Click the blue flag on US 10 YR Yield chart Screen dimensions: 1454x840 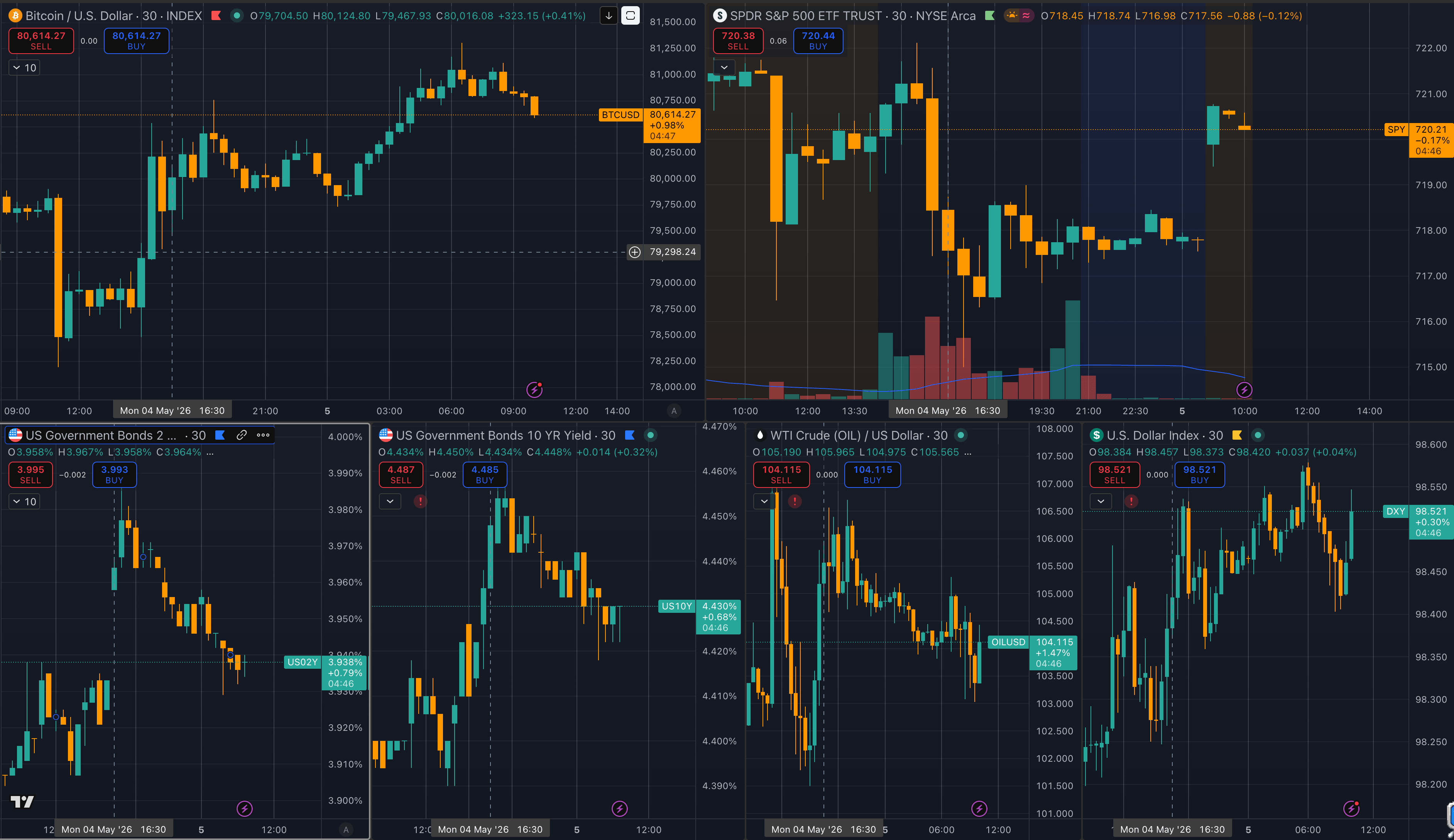pos(629,435)
